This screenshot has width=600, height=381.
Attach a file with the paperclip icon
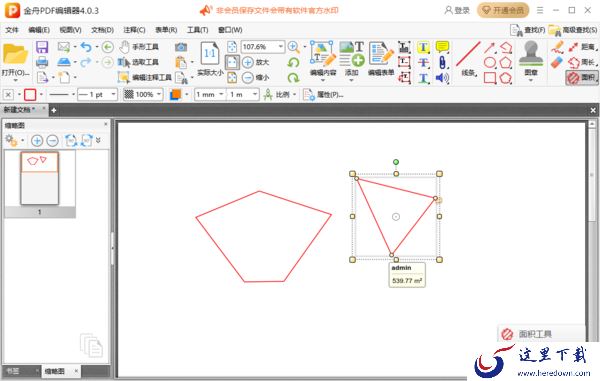[x=442, y=62]
